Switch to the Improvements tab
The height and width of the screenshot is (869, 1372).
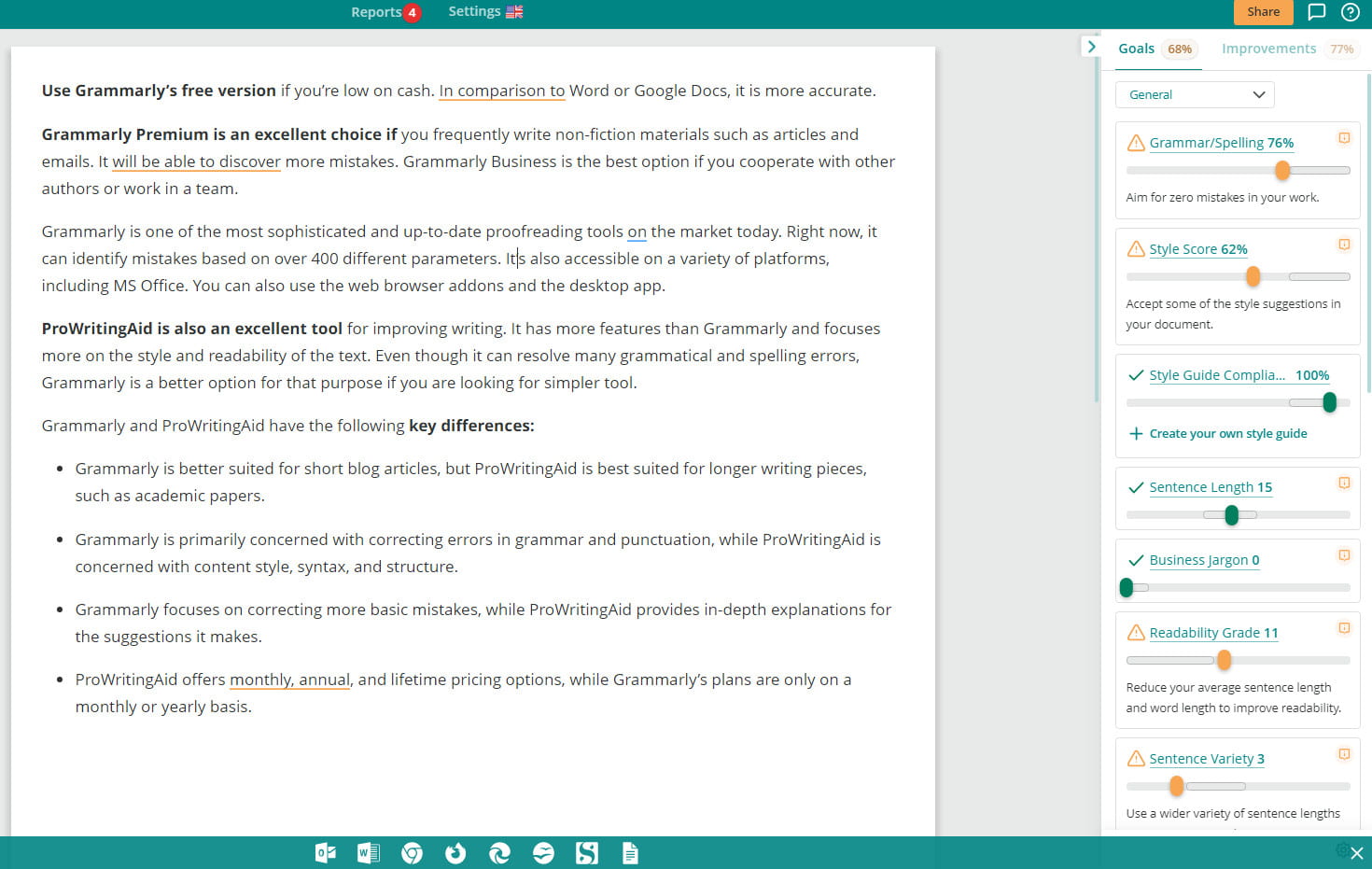(1268, 49)
